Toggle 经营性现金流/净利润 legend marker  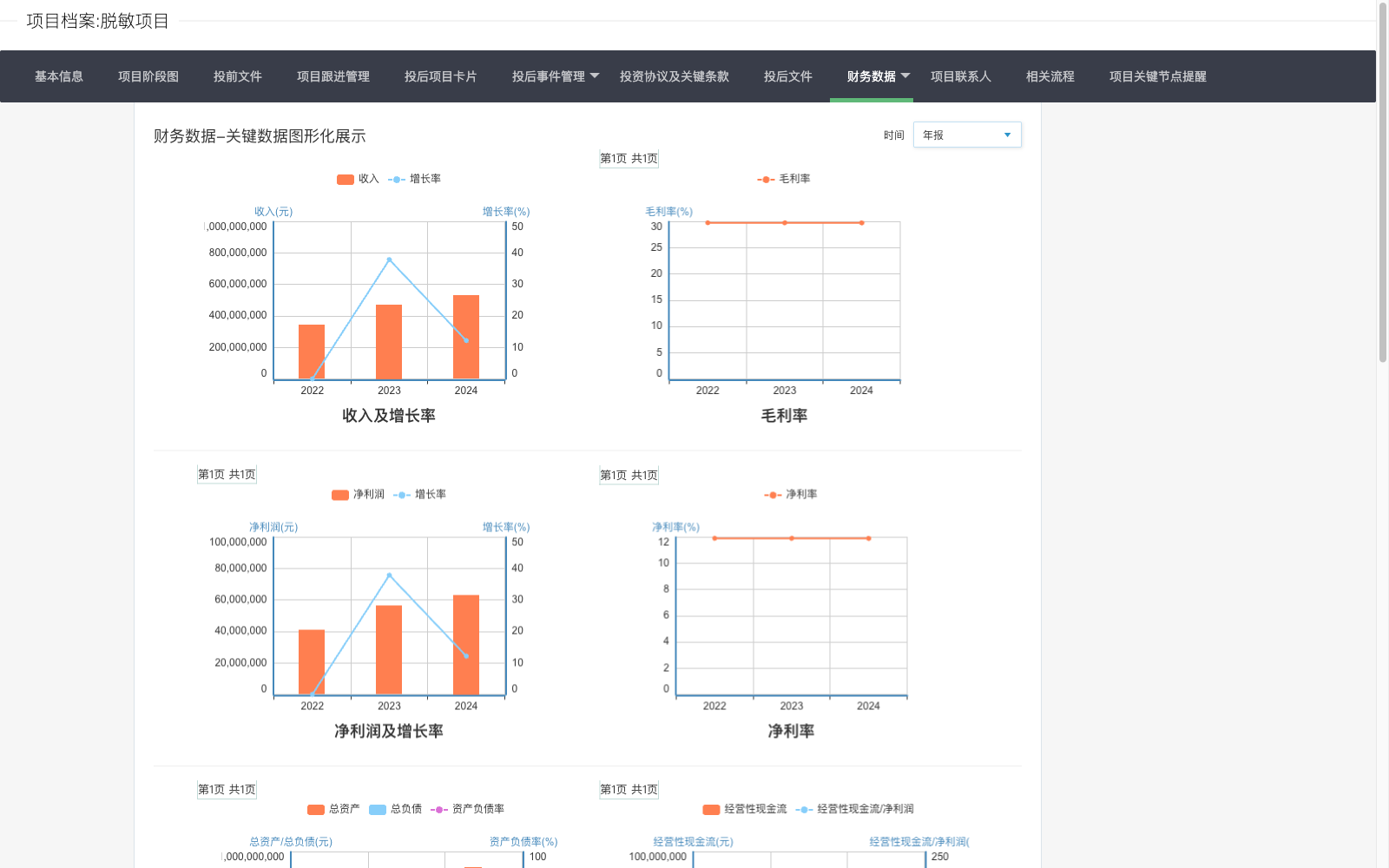coord(804,810)
